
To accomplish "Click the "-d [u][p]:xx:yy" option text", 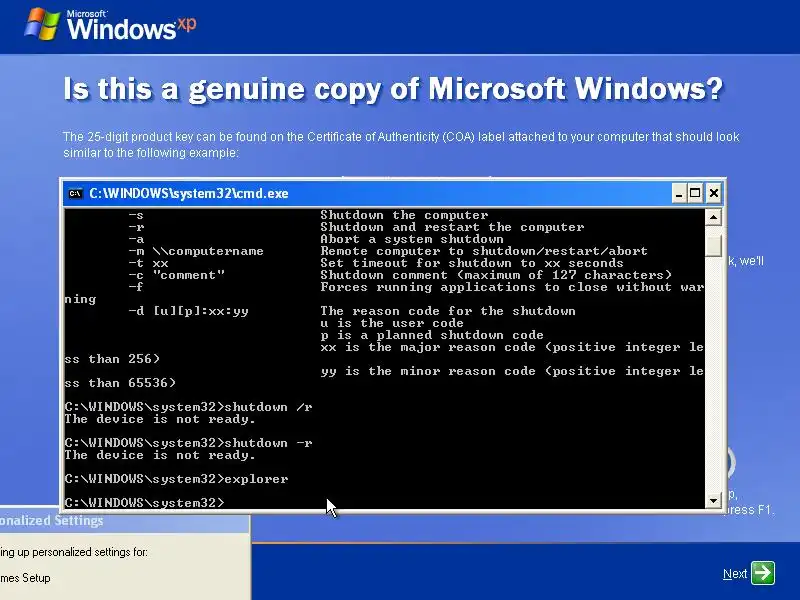I will (x=188, y=311).
